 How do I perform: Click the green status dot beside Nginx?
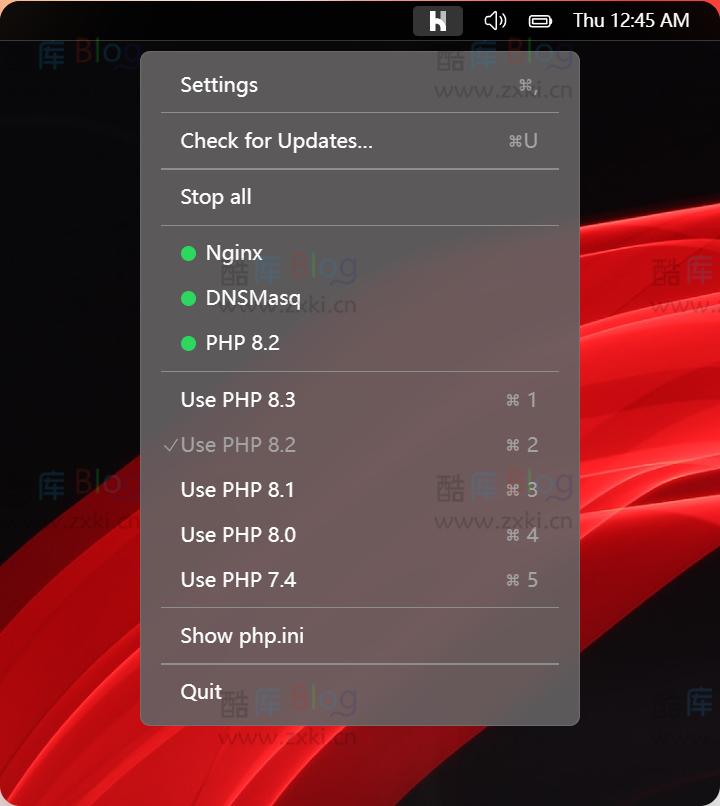point(187,253)
